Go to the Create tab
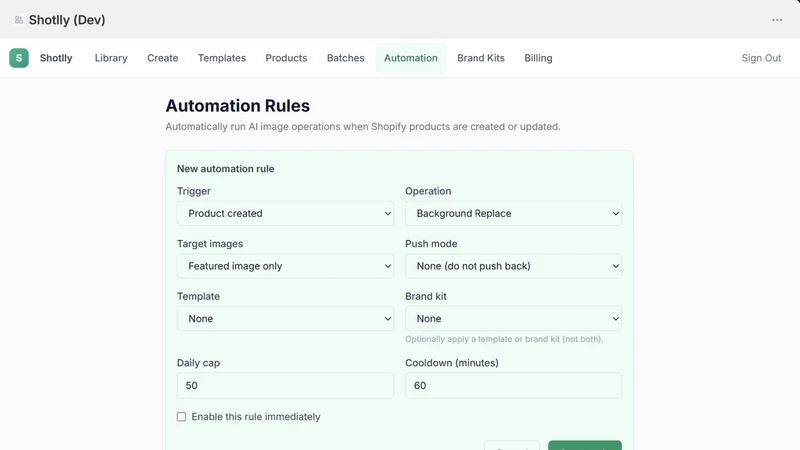 click(x=163, y=58)
